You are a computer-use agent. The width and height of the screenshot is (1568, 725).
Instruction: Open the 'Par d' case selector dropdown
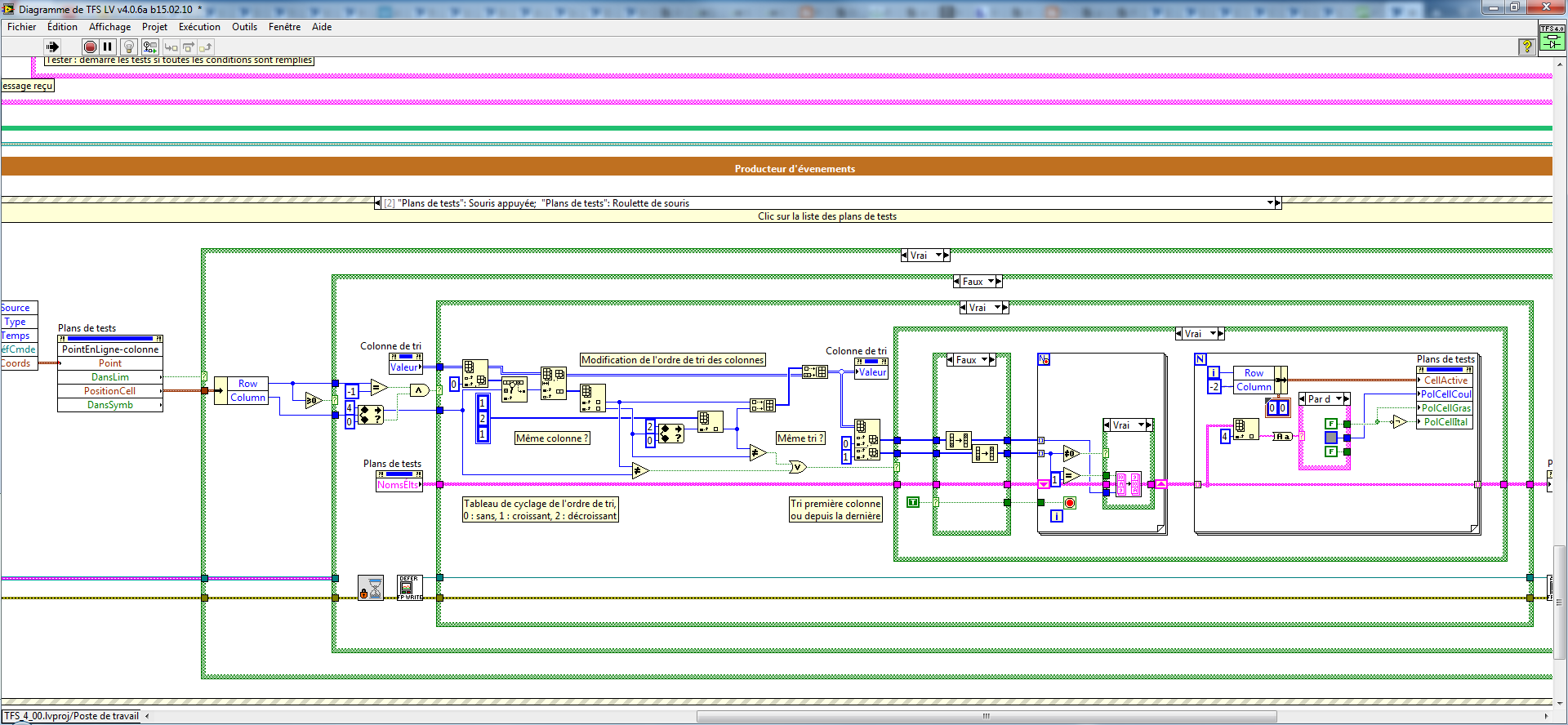pyautogui.click(x=1339, y=399)
